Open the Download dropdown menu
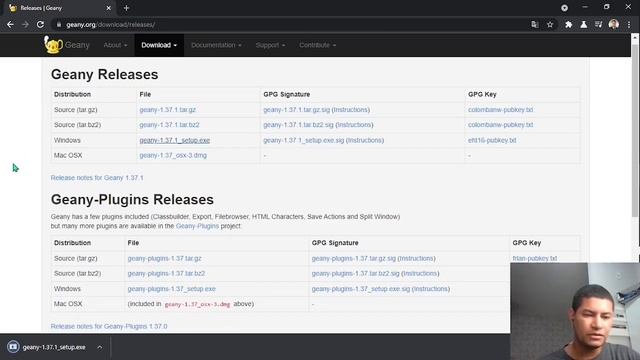640x360 pixels. pos(159,45)
